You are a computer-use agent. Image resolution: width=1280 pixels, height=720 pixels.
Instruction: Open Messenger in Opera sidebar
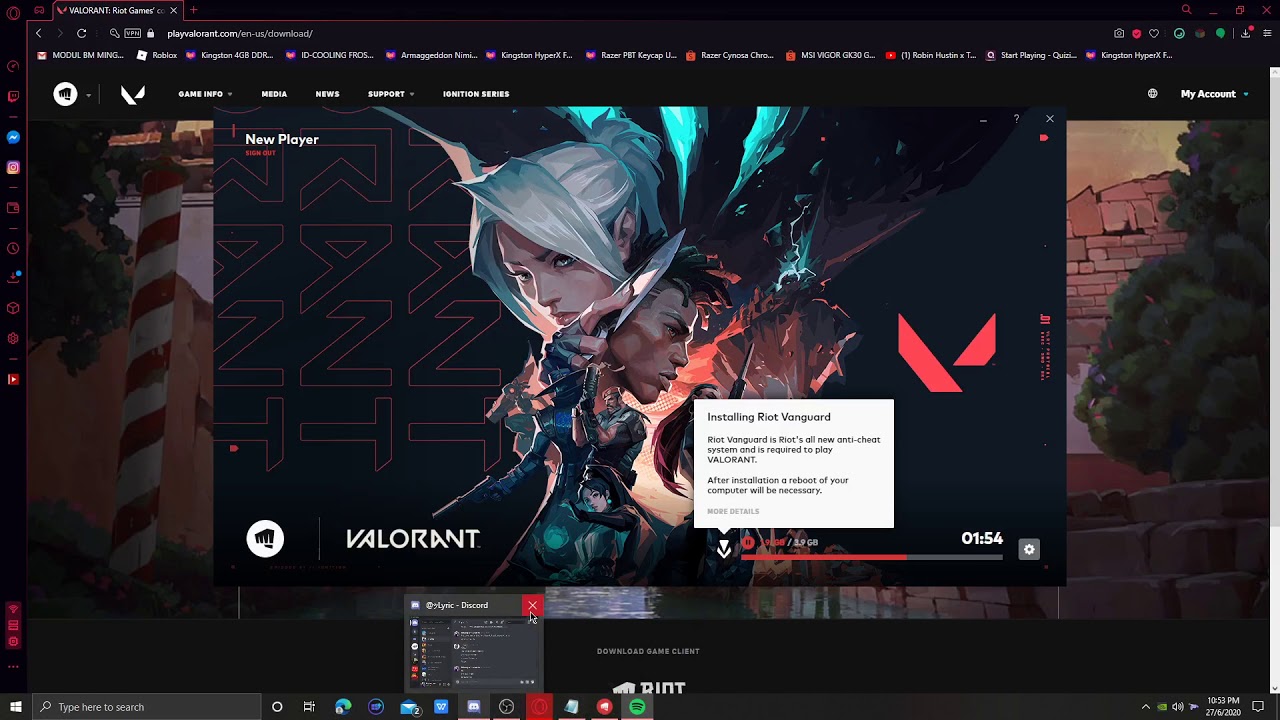13,137
